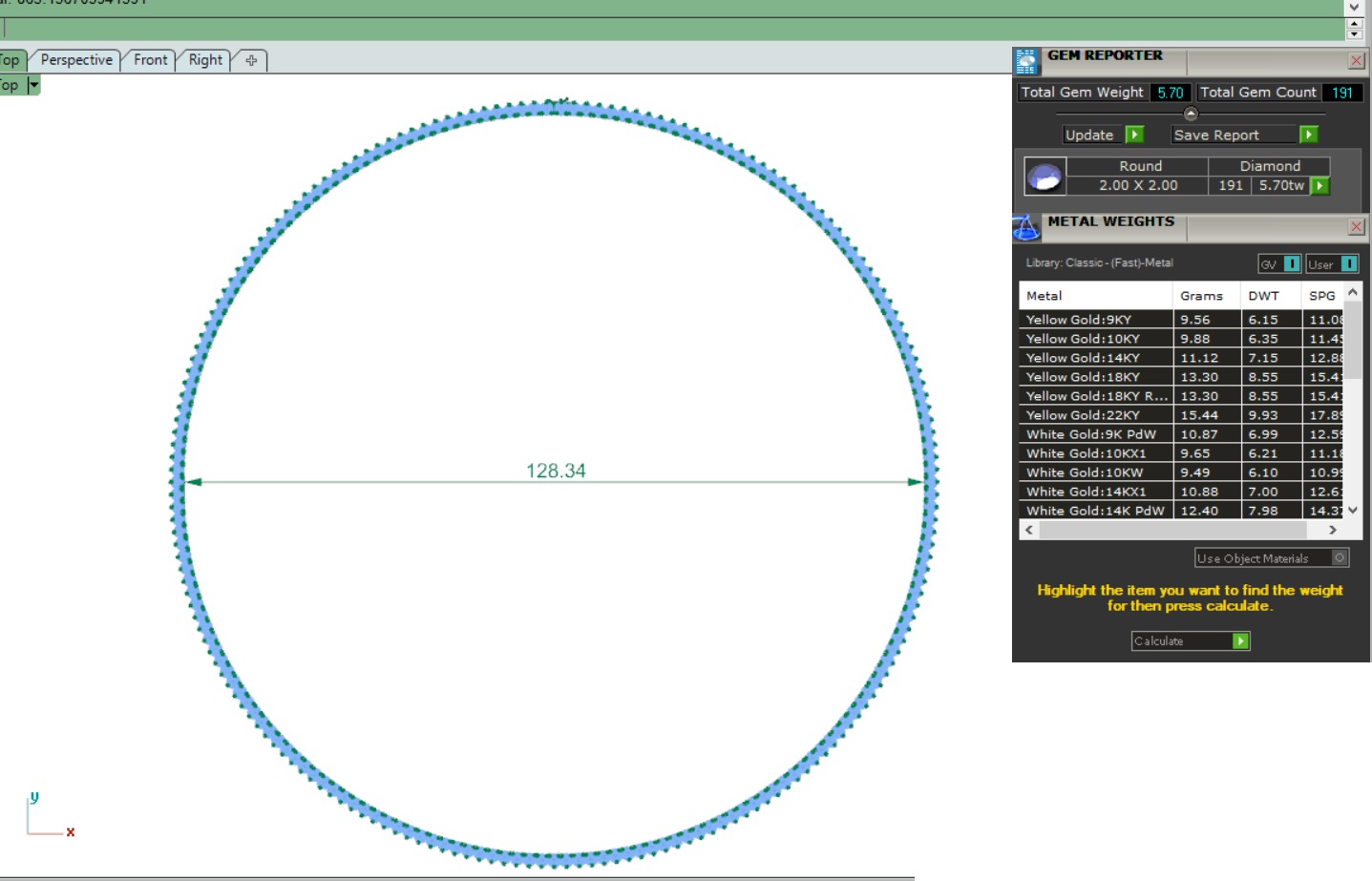The width and height of the screenshot is (1372, 881).
Task: Toggle the GV library switch
Action: pos(1291,264)
